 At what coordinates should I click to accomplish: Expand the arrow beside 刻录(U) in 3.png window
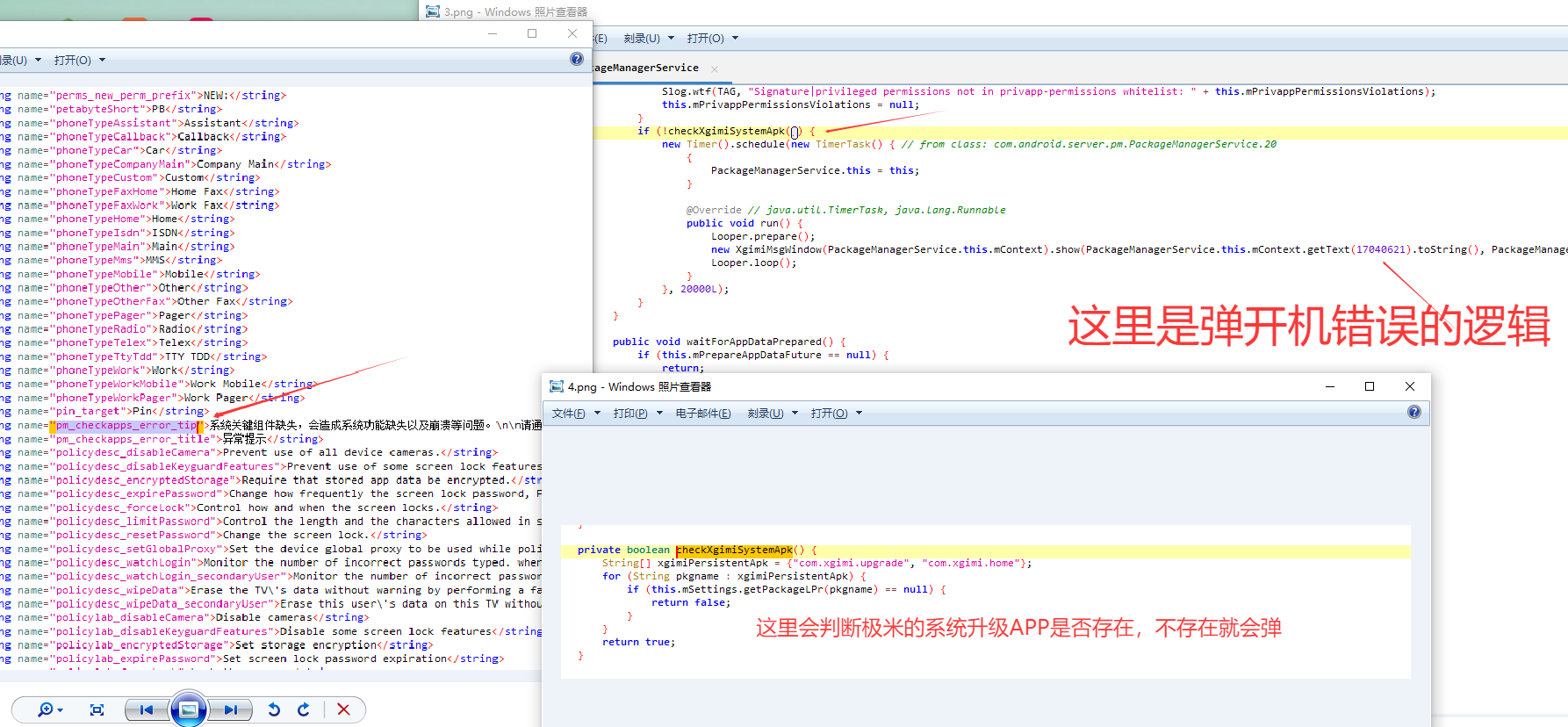[x=672, y=38]
